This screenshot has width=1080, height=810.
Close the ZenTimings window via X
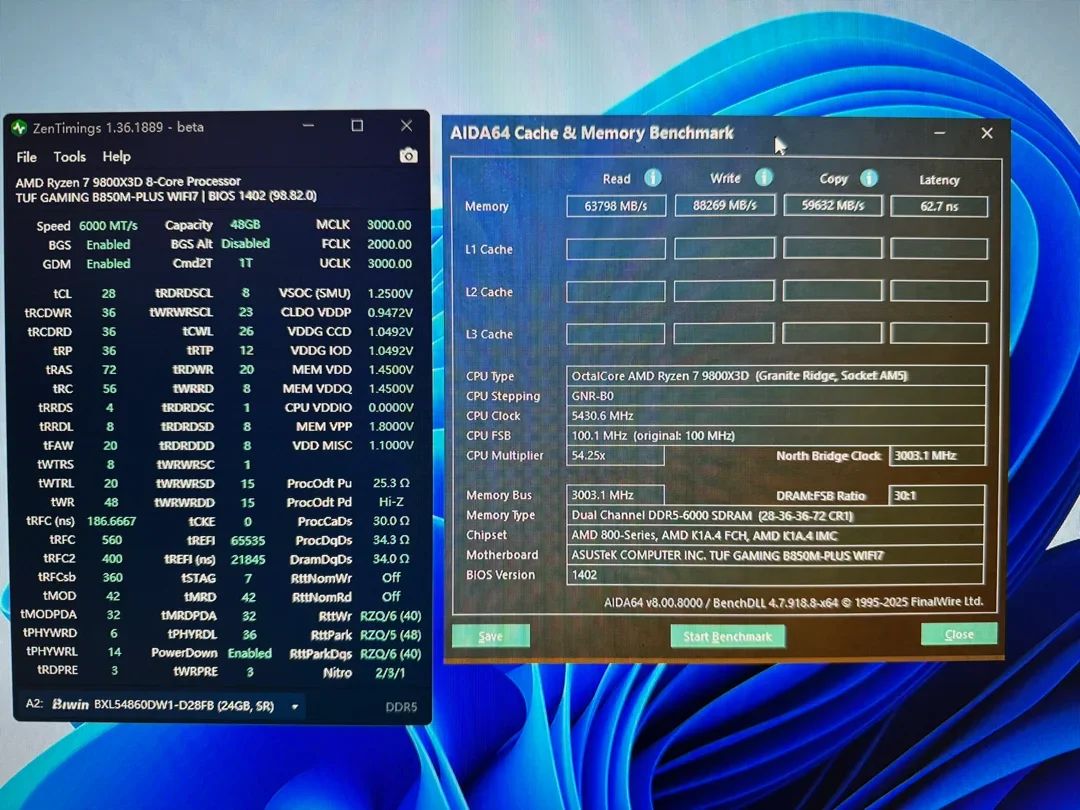(x=406, y=125)
